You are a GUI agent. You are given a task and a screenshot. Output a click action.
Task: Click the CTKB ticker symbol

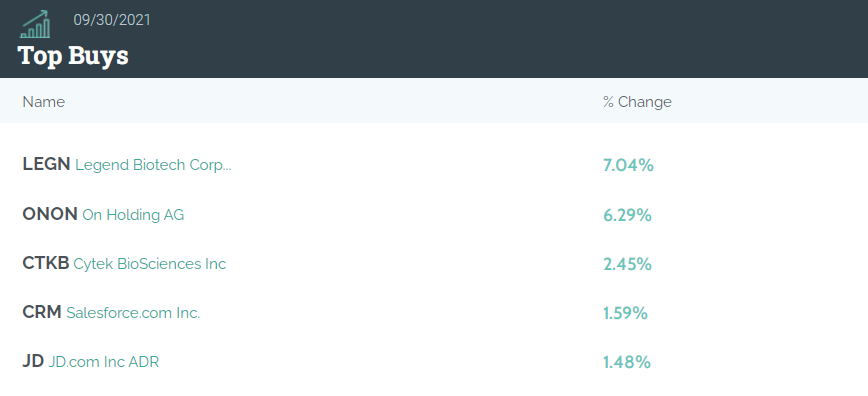coord(45,263)
